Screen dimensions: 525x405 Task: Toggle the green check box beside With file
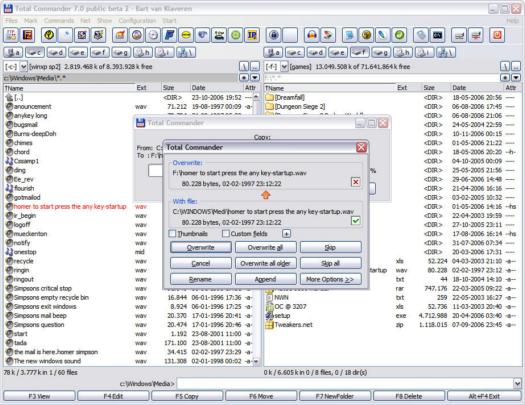point(356,221)
